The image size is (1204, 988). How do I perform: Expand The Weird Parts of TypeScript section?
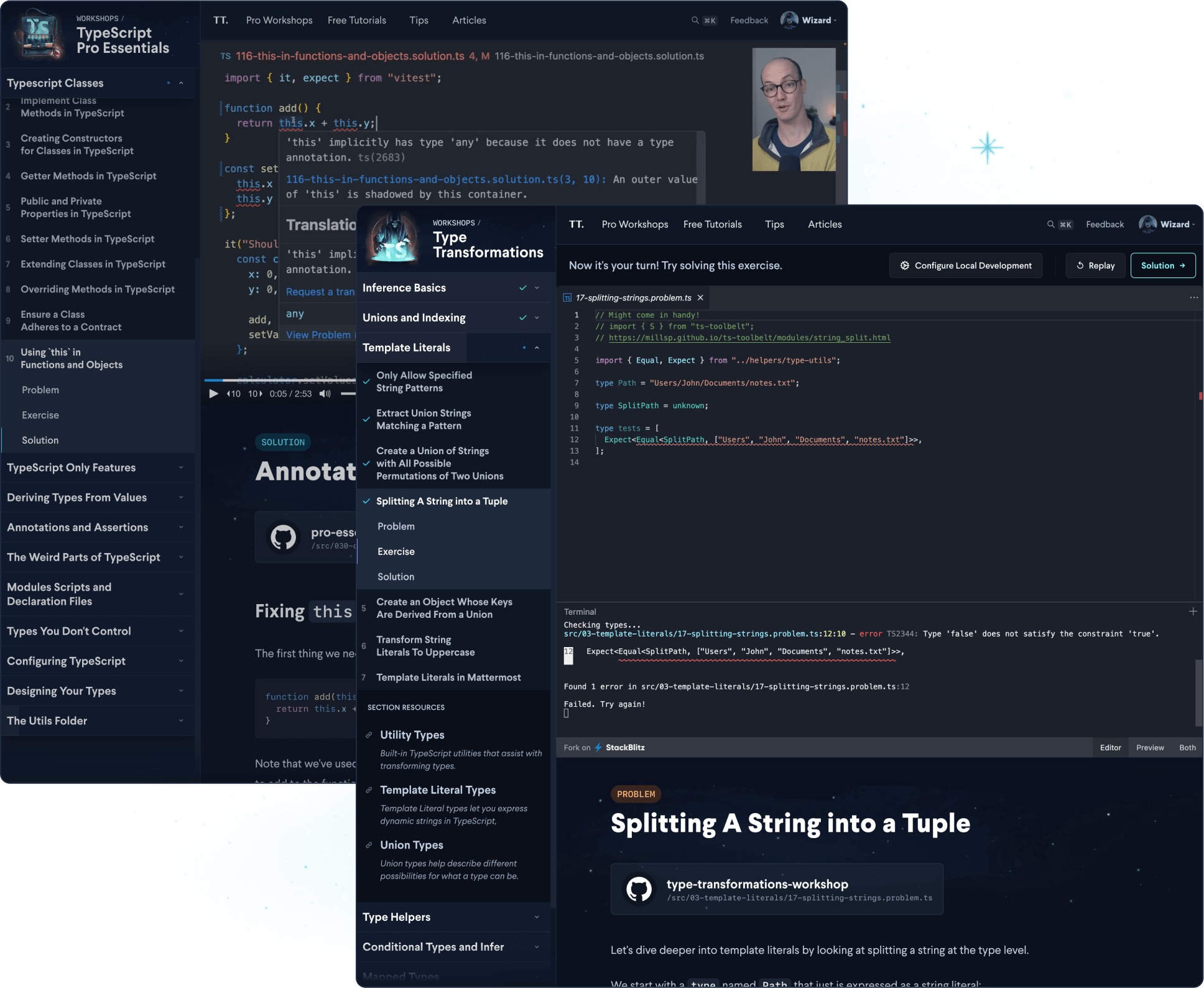98,557
